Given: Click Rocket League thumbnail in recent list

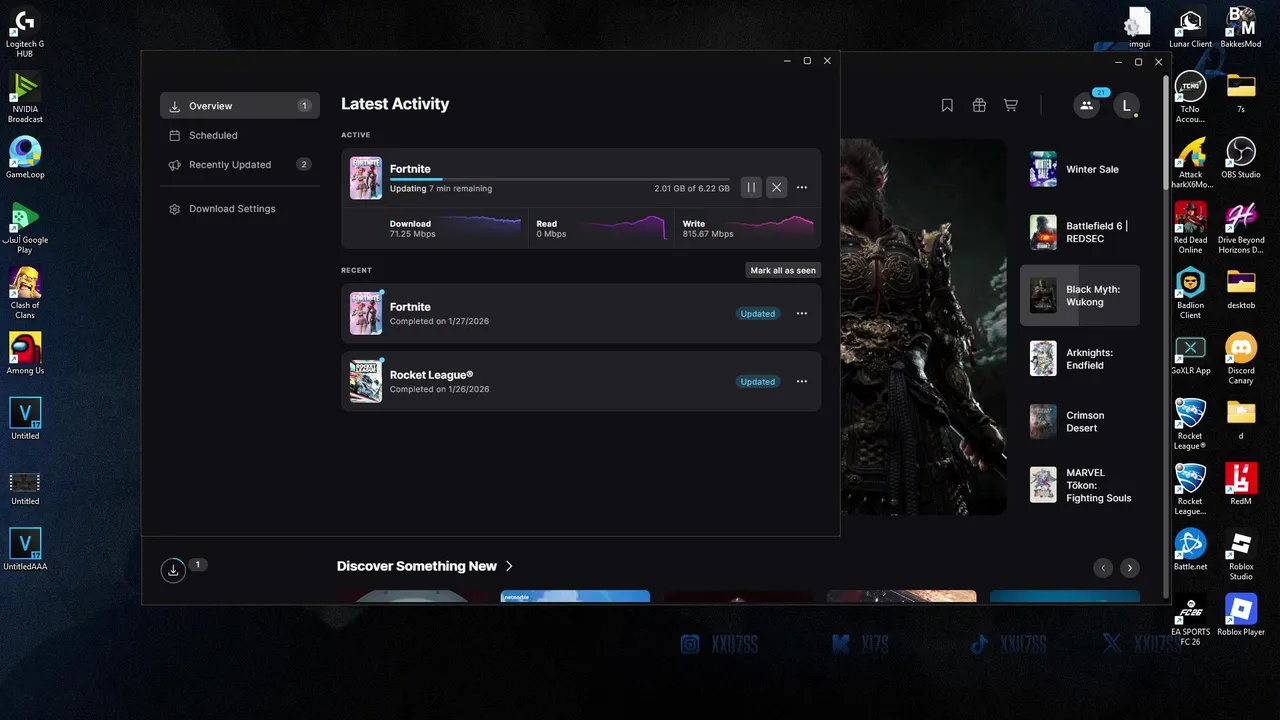Looking at the screenshot, I should (x=366, y=381).
